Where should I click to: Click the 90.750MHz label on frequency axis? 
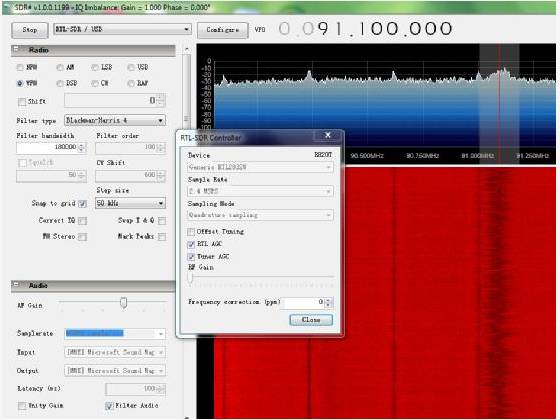click(422, 156)
